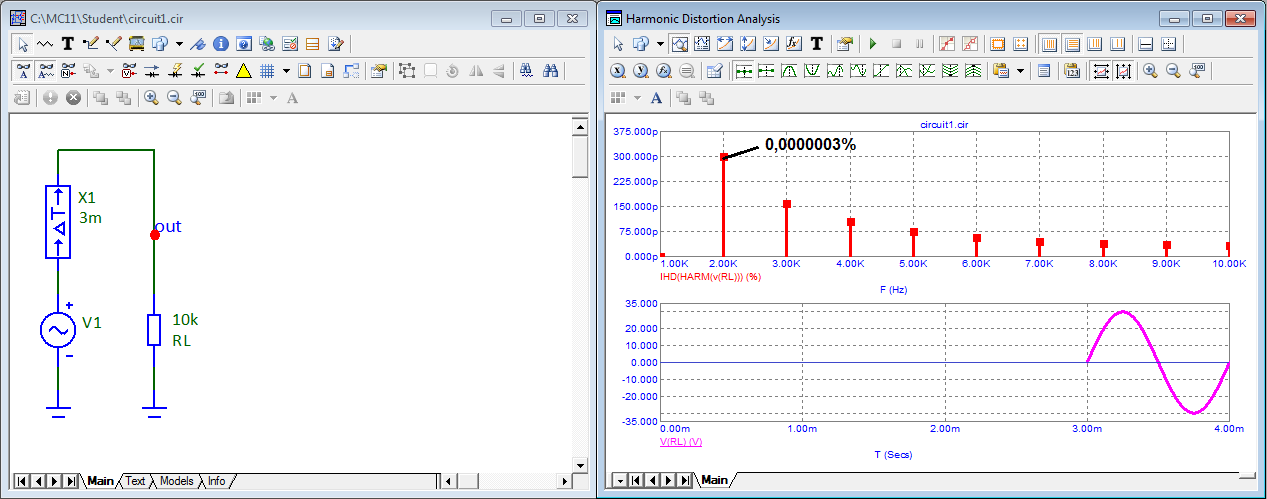
Task: Run the analysis with green play button
Action: [x=873, y=44]
